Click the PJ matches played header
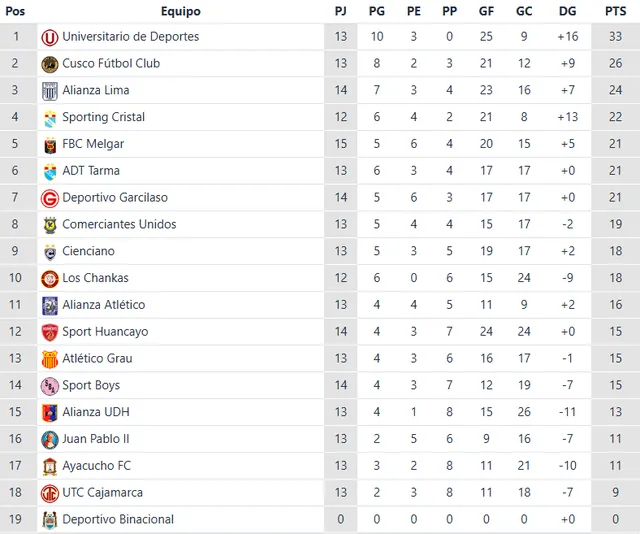The height and width of the screenshot is (534, 640). [341, 11]
